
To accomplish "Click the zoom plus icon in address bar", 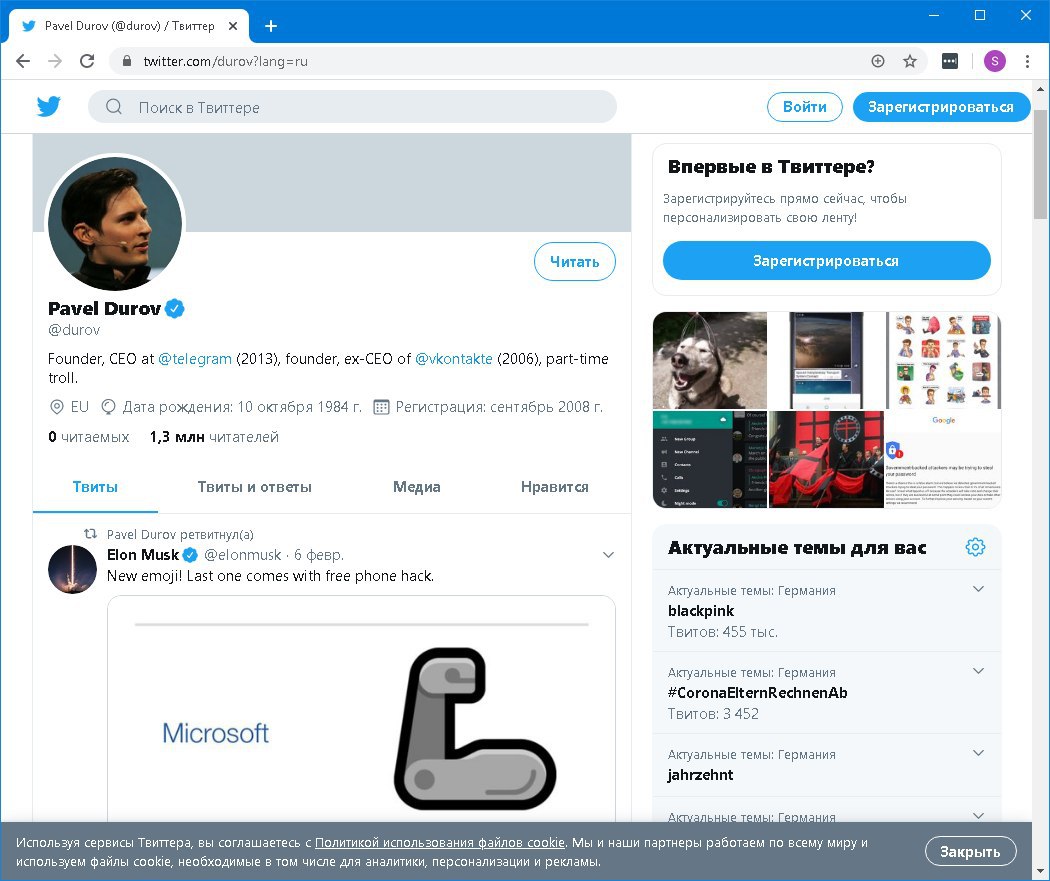I will [877, 61].
